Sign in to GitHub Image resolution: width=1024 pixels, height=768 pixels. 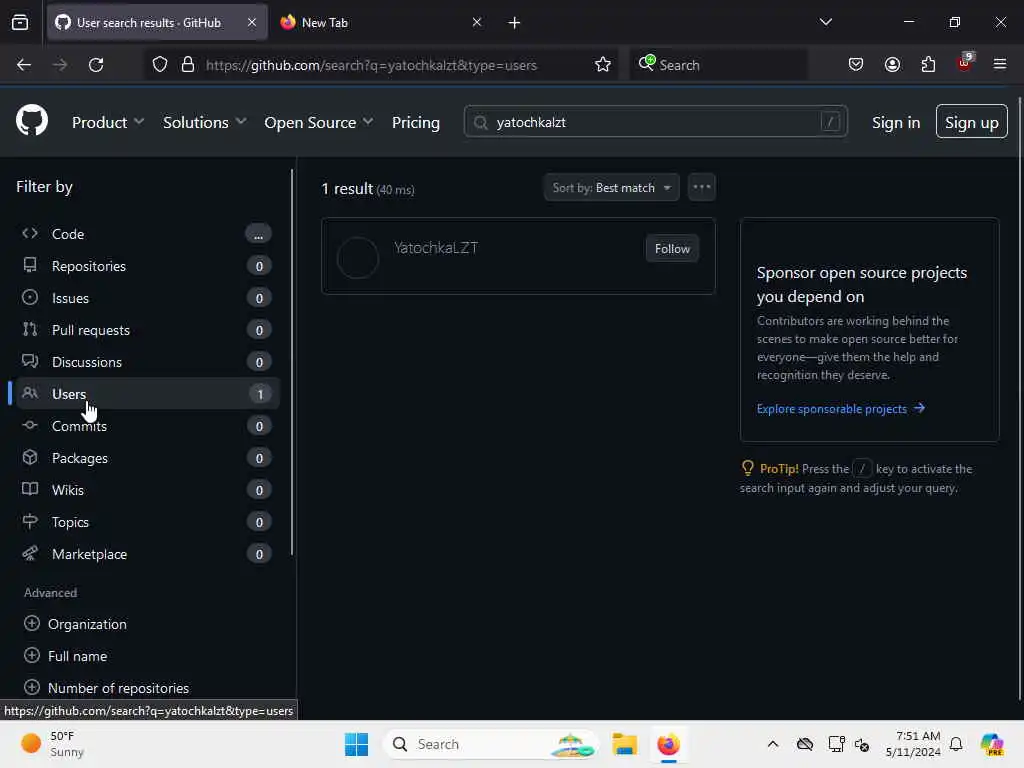point(895,122)
